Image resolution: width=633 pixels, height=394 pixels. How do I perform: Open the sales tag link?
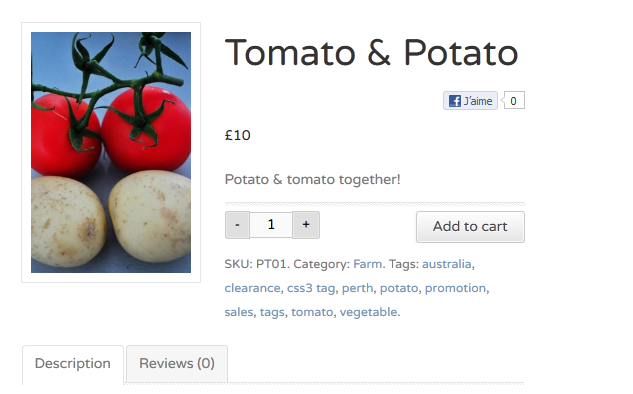[239, 312]
